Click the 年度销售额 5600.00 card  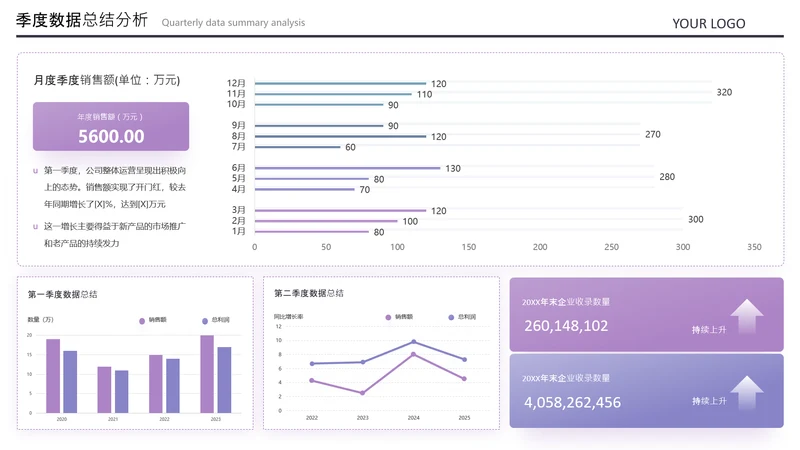tap(111, 127)
